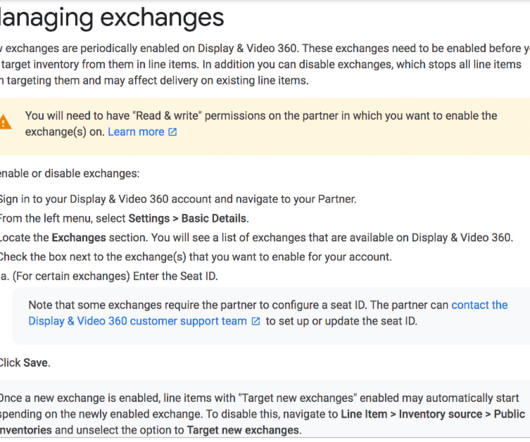Click the 'contact the' link text

pyautogui.click(x=479, y=305)
